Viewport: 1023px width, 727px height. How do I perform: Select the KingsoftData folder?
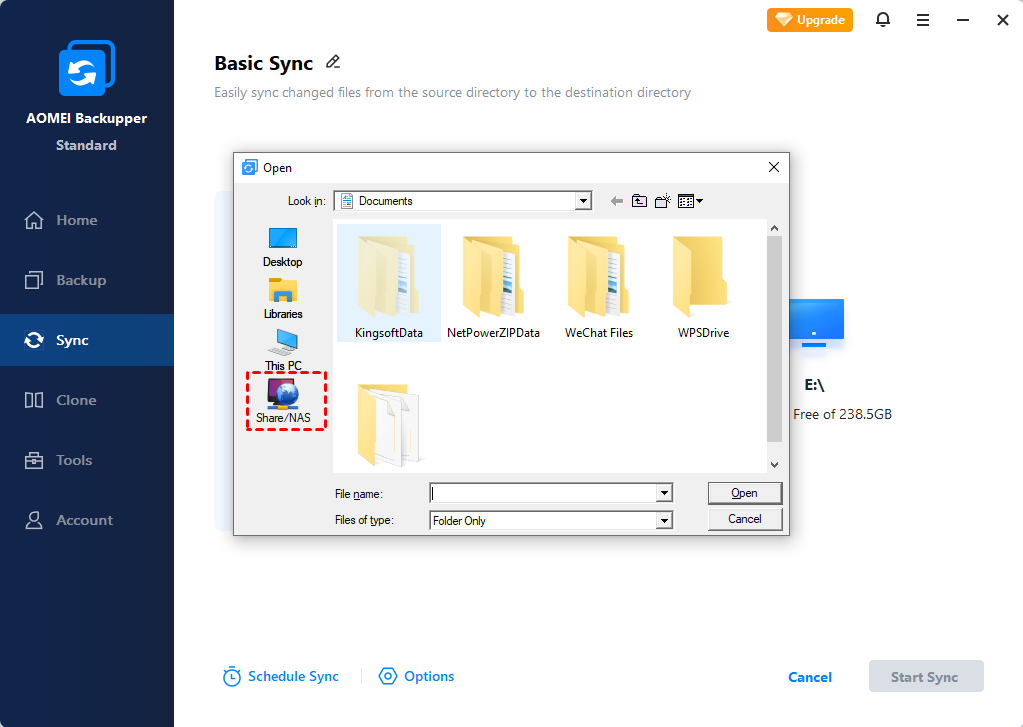(x=389, y=284)
